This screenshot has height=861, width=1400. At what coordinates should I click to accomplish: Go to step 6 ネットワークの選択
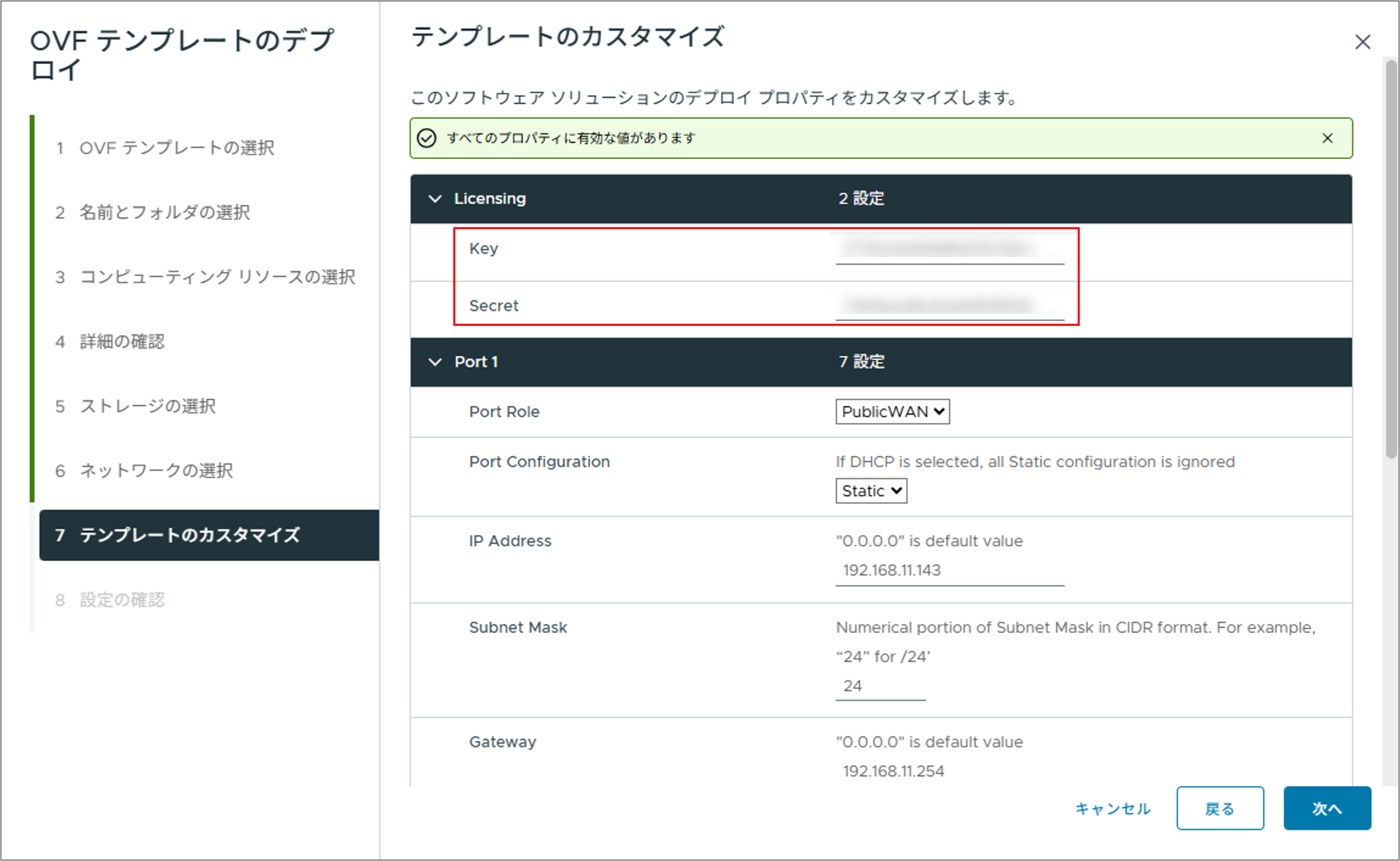(144, 471)
